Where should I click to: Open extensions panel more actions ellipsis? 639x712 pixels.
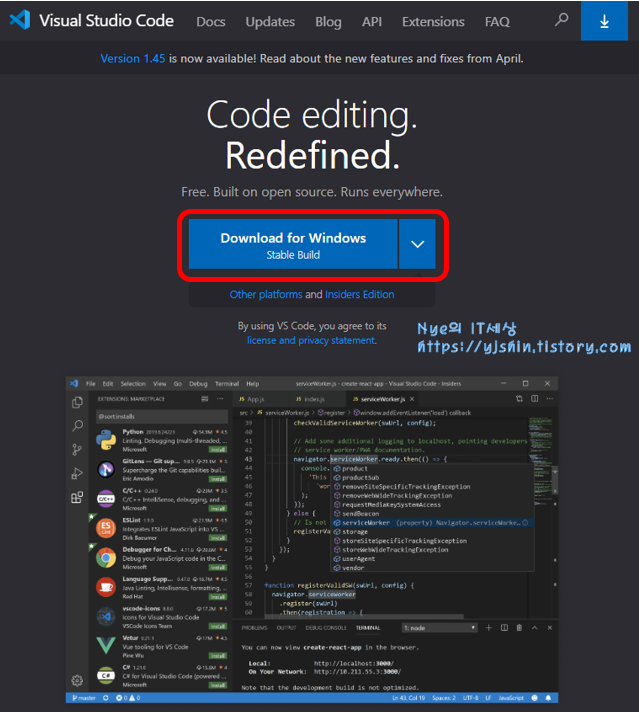click(x=220, y=399)
